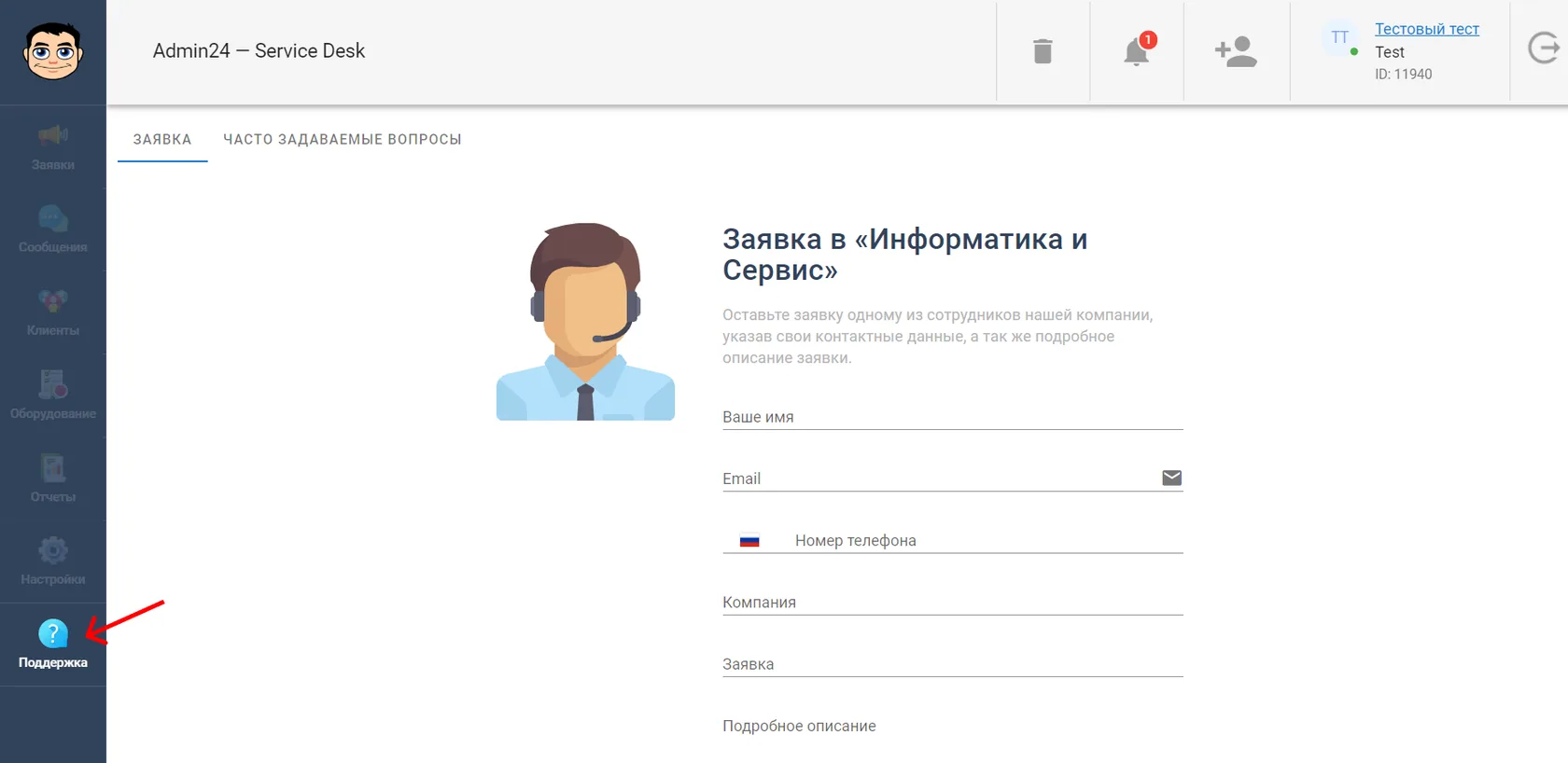Image resolution: width=1568 pixels, height=763 pixels.
Task: Focus the Подробное описание field
Action: tap(953, 726)
